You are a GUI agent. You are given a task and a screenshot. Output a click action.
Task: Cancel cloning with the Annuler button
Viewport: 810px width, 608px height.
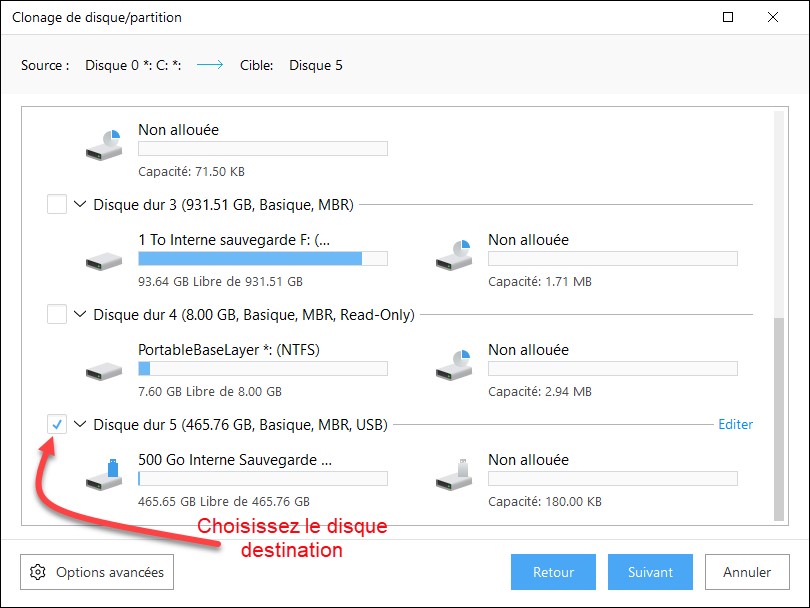746,573
